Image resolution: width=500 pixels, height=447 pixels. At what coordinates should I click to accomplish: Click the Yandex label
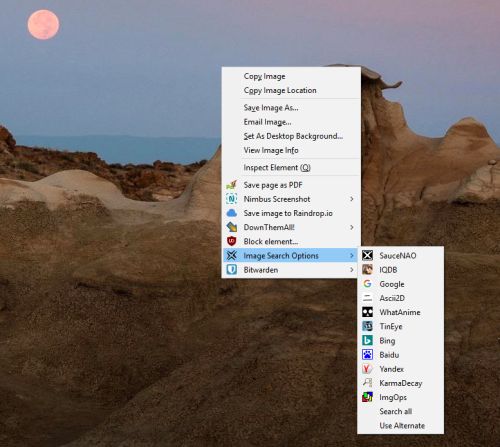click(x=391, y=369)
